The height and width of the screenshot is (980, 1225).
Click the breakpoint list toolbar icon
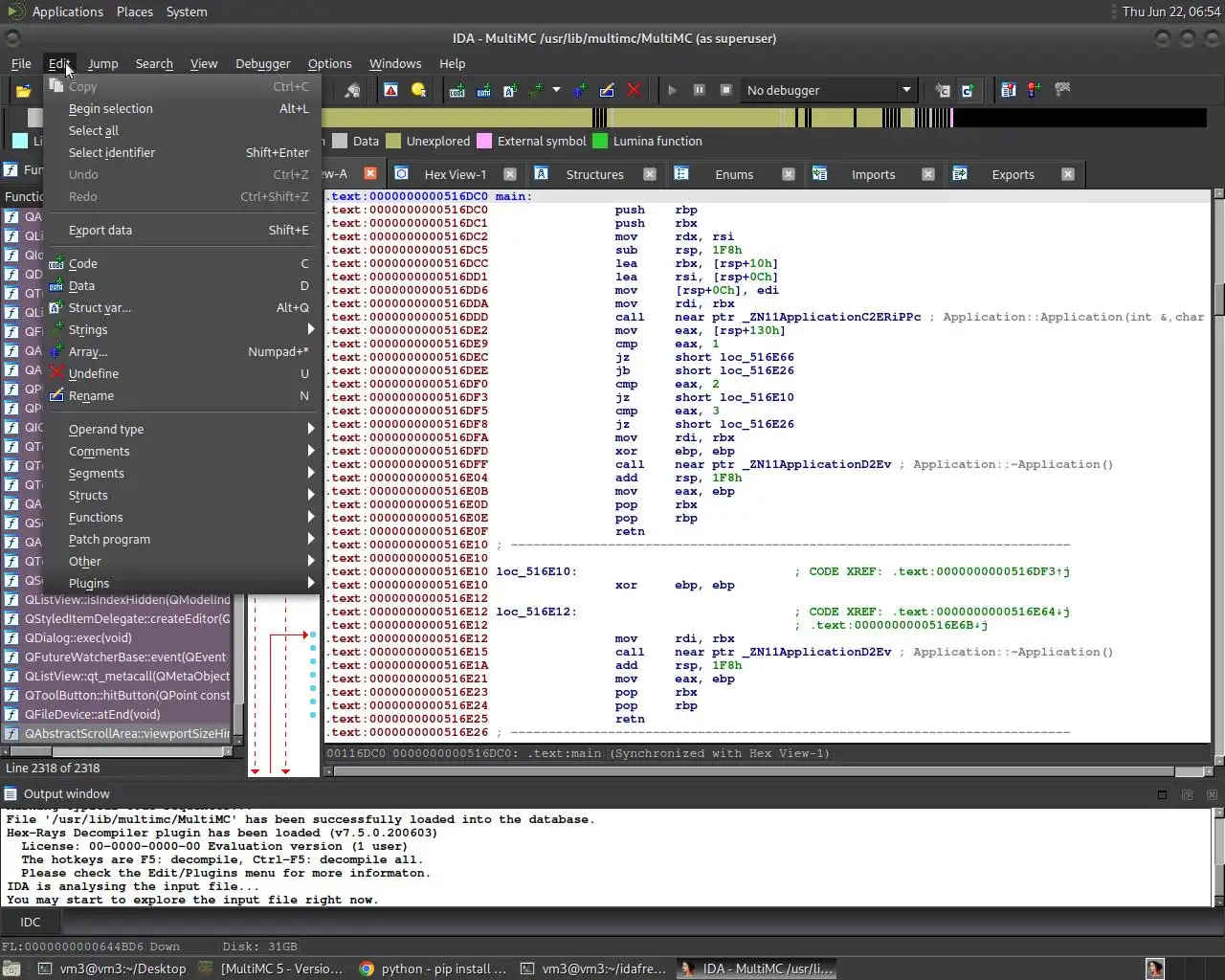click(x=1008, y=90)
